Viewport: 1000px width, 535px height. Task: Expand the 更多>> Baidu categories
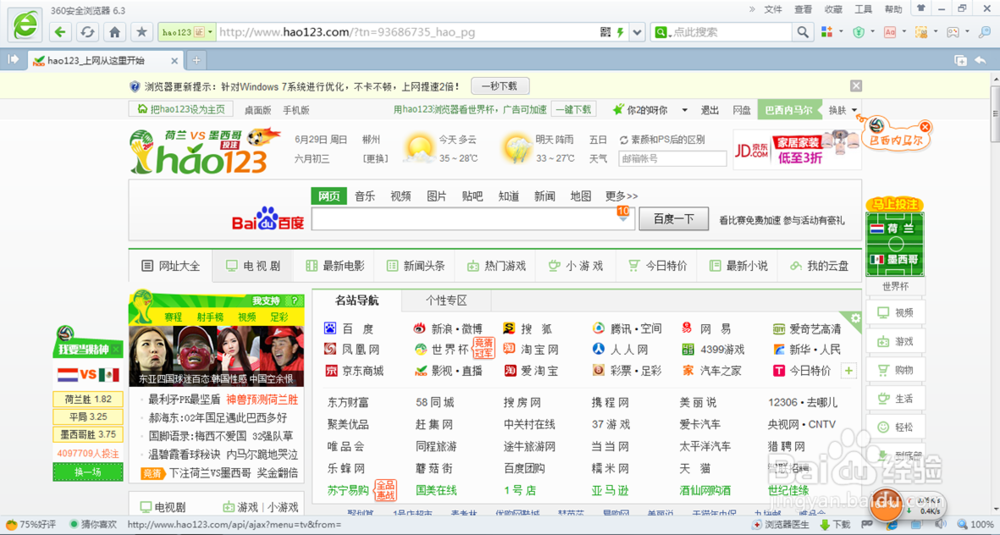point(621,196)
